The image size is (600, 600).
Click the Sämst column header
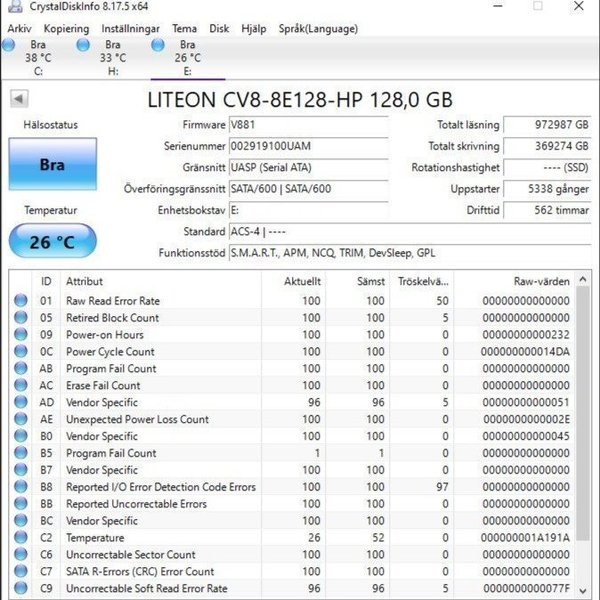click(357, 281)
